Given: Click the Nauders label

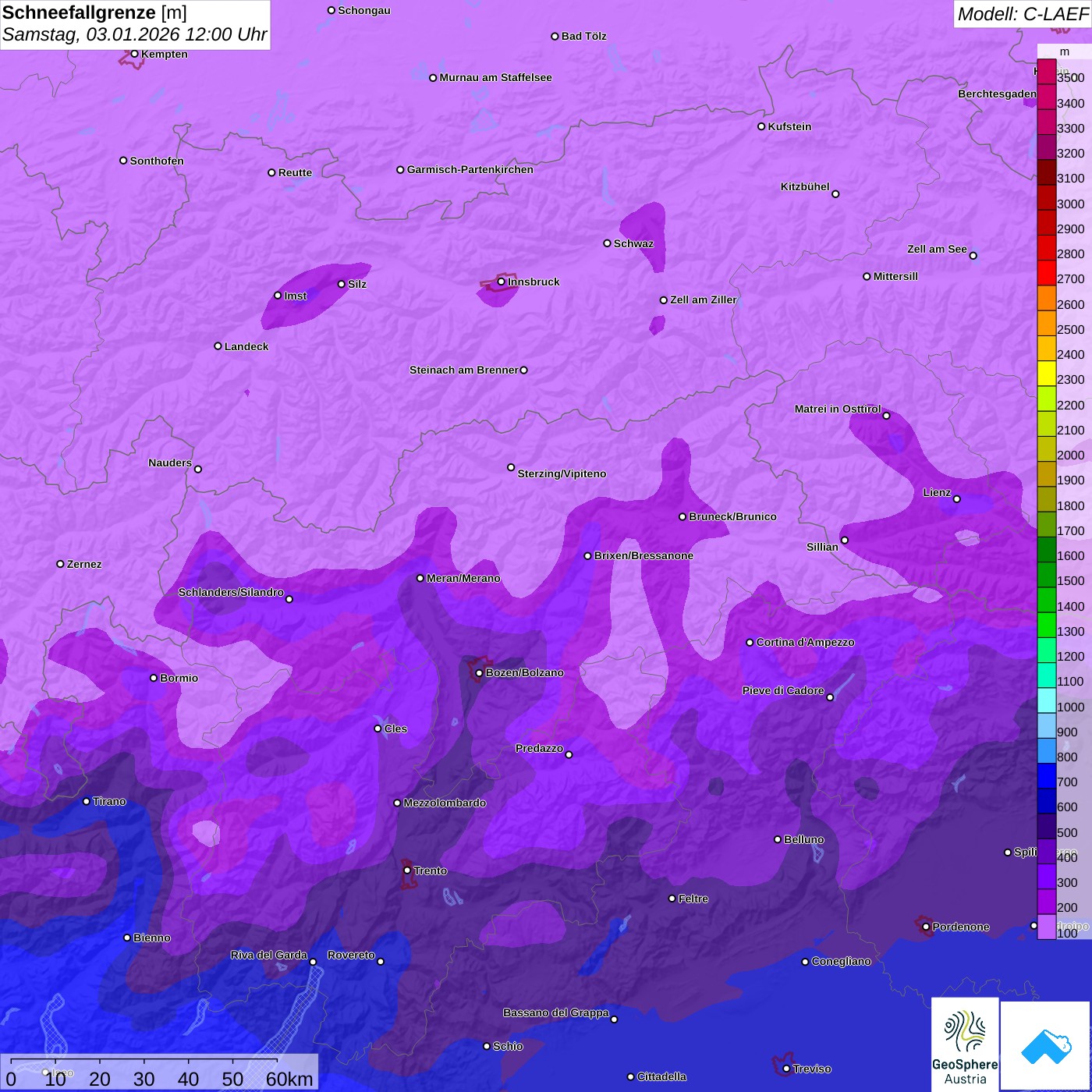Looking at the screenshot, I should 170,463.
